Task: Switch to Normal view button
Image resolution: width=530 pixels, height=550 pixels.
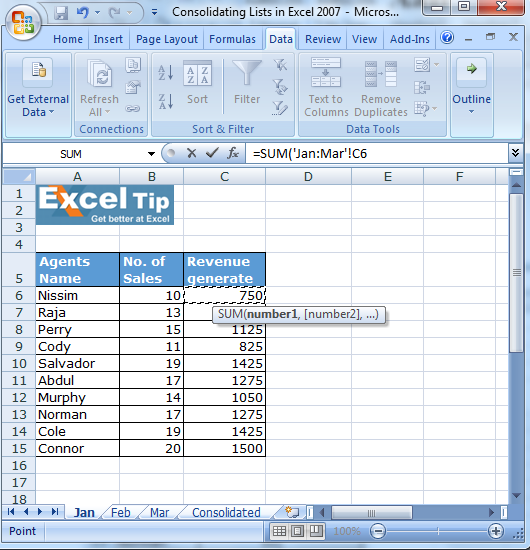Action: [279, 531]
